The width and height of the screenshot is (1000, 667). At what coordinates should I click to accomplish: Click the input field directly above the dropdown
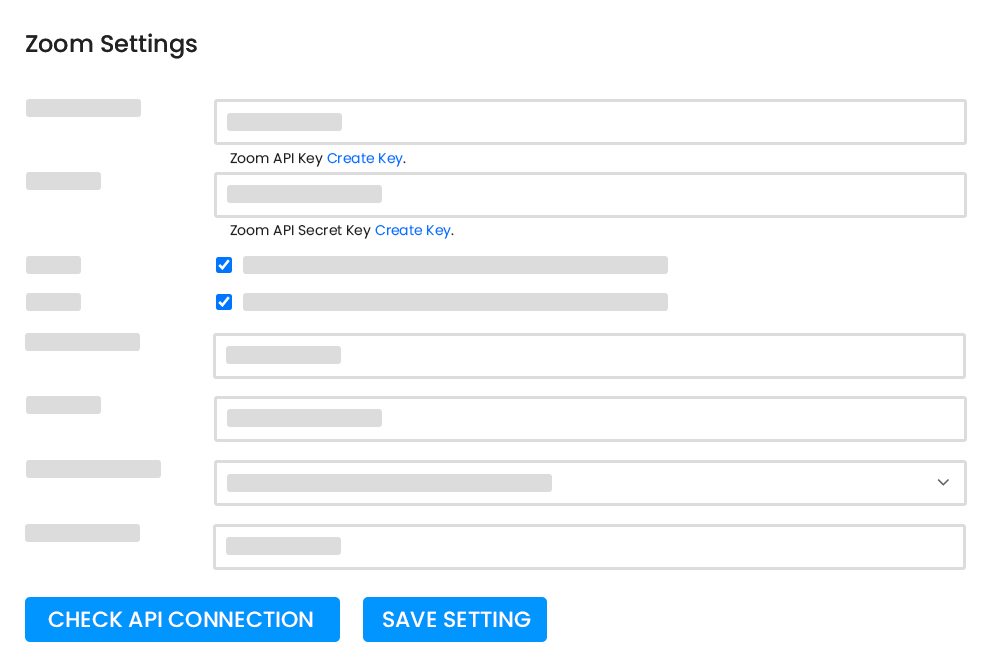(x=590, y=419)
